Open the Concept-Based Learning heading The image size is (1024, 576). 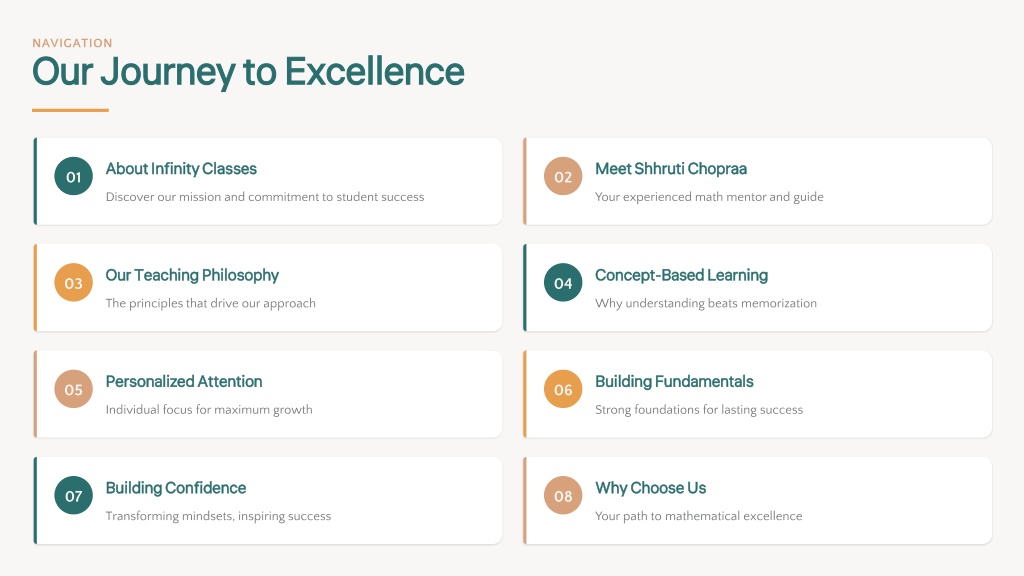[x=681, y=275]
